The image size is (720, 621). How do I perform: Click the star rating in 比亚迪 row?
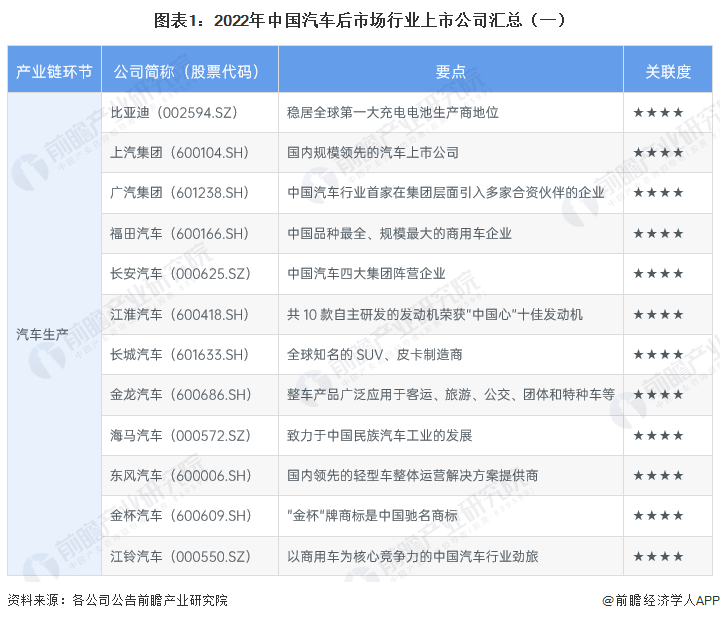tap(658, 113)
